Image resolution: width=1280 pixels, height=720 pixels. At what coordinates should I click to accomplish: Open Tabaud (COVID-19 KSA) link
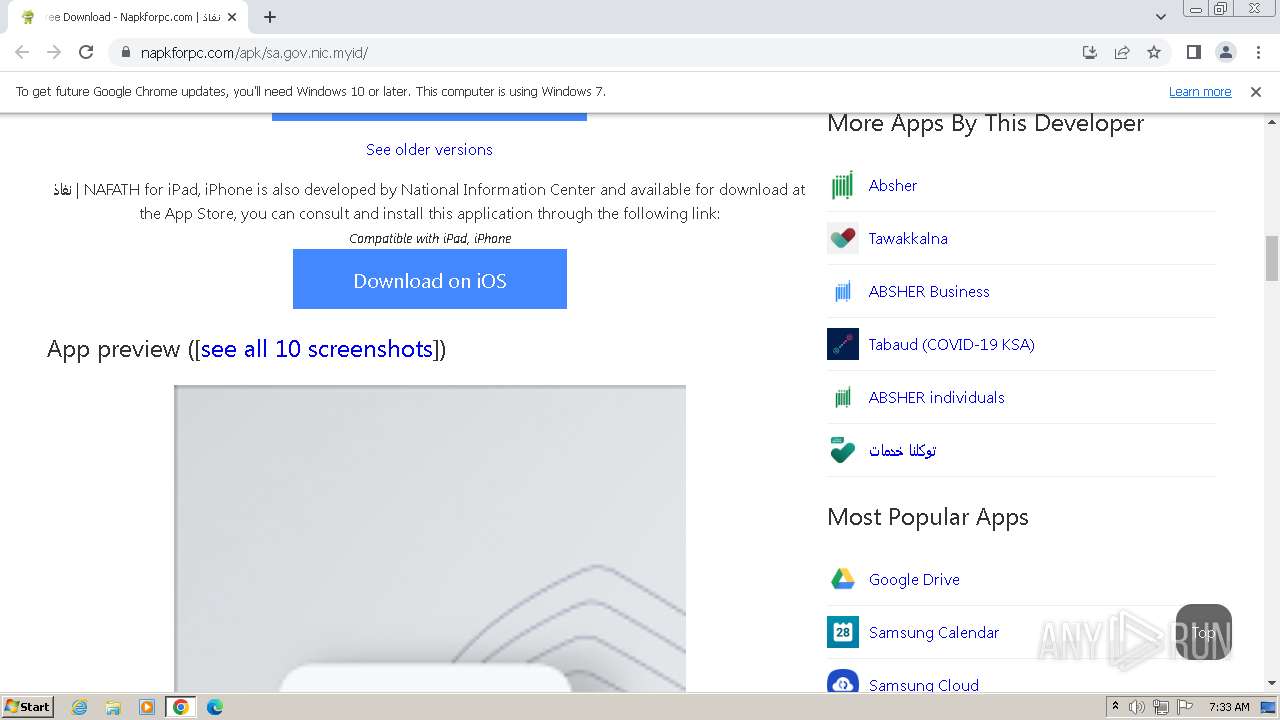pyautogui.click(x=952, y=344)
